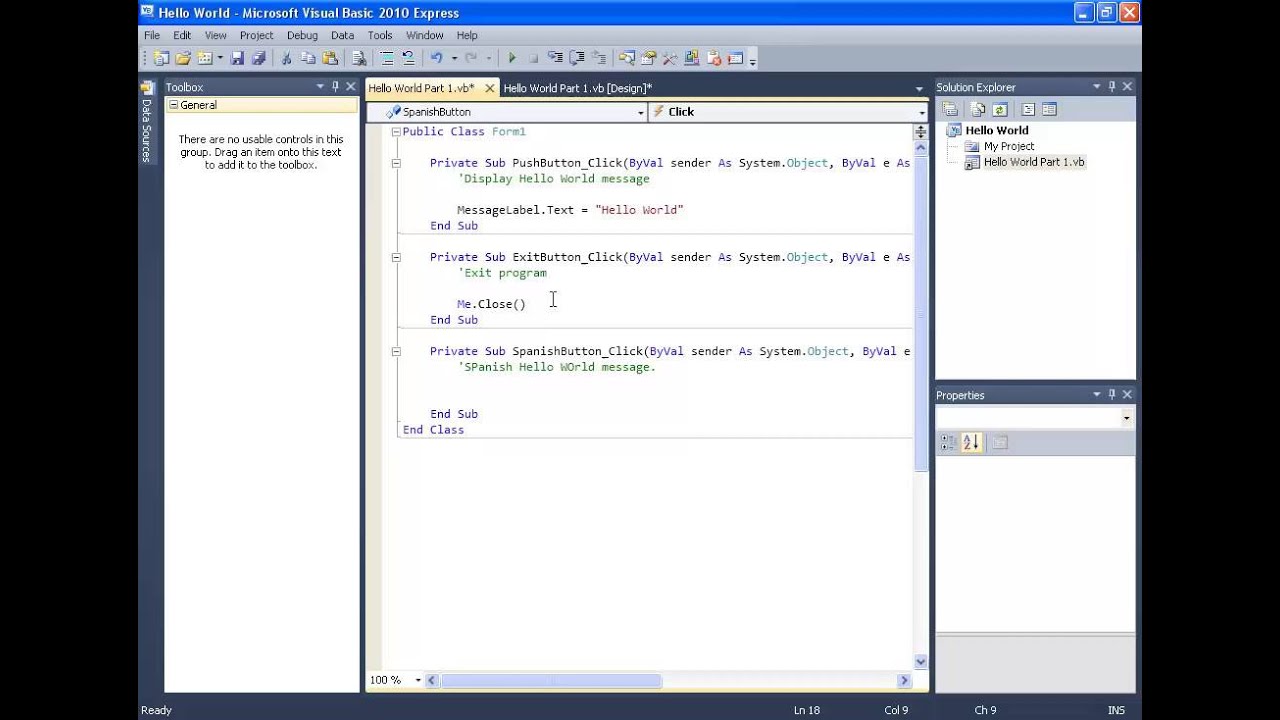
Task: Start debugging with the green play icon
Action: click(x=512, y=58)
